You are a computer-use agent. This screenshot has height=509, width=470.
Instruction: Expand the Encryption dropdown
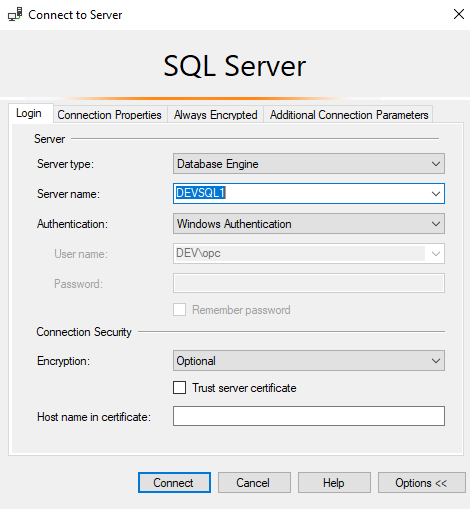[309, 361]
